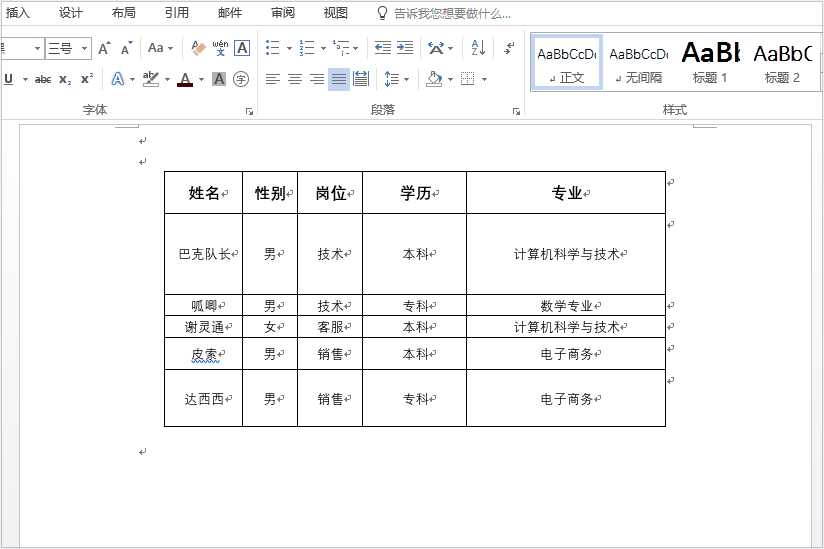Align text right
The width and height of the screenshot is (824, 549).
(x=317, y=79)
